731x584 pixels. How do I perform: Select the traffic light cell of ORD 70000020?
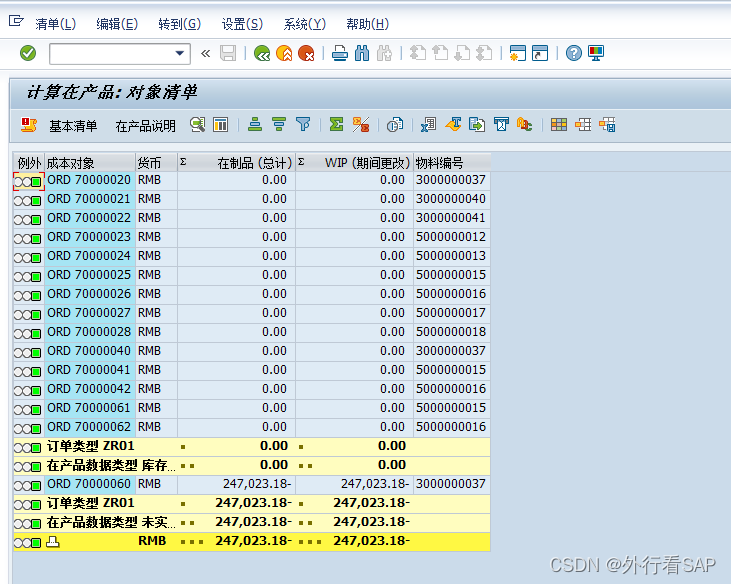click(28, 181)
